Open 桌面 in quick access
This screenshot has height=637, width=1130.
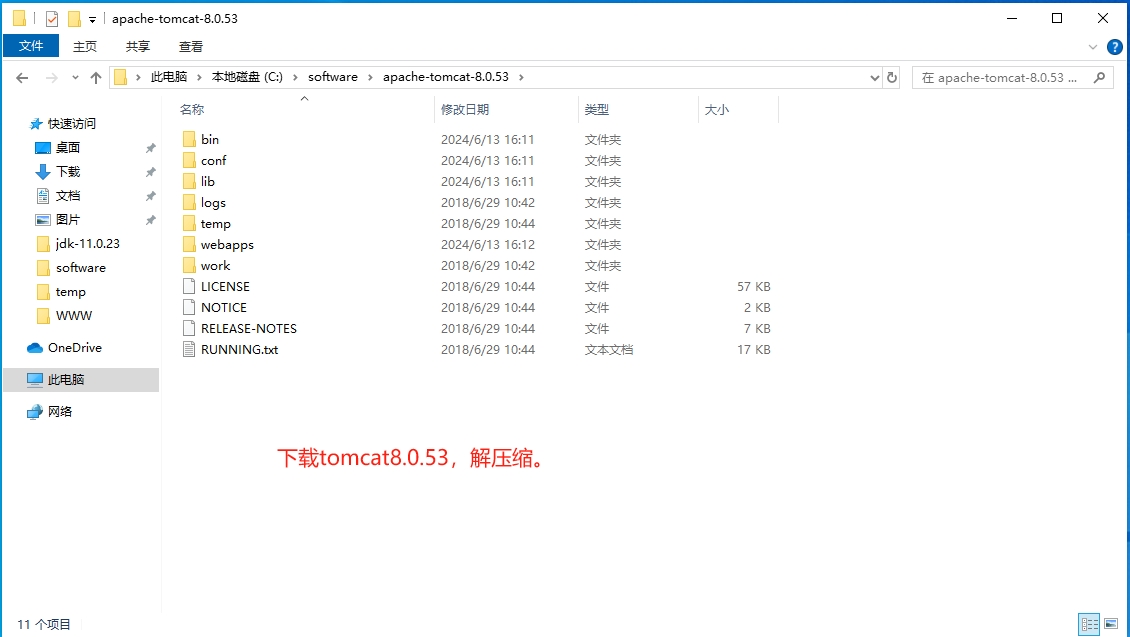point(58,148)
